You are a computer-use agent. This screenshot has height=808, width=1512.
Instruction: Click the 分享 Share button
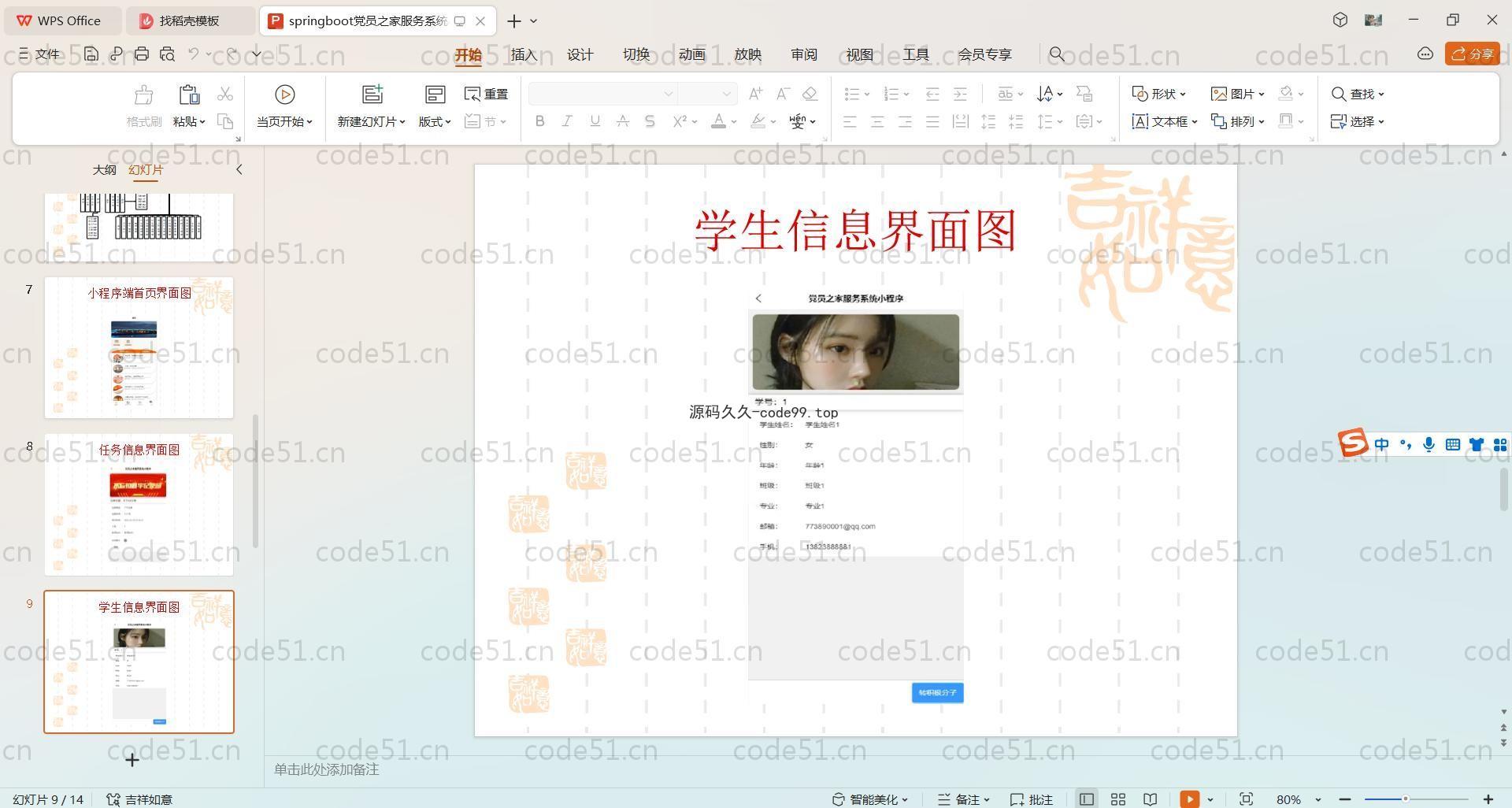coord(1473,54)
